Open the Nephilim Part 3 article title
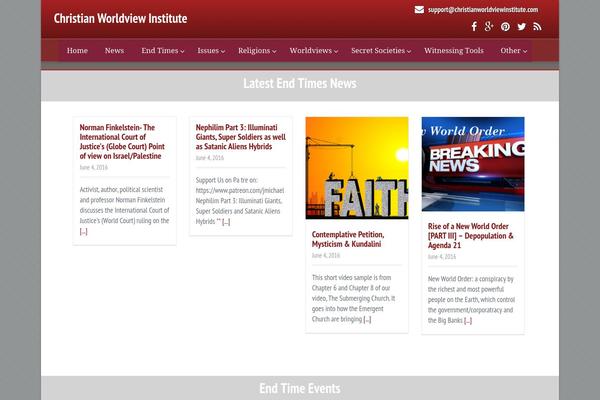Image resolution: width=600 pixels, height=400 pixels. tap(241, 137)
